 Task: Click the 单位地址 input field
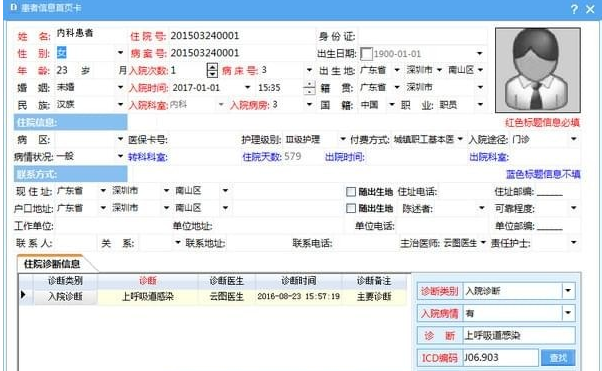coord(278,226)
